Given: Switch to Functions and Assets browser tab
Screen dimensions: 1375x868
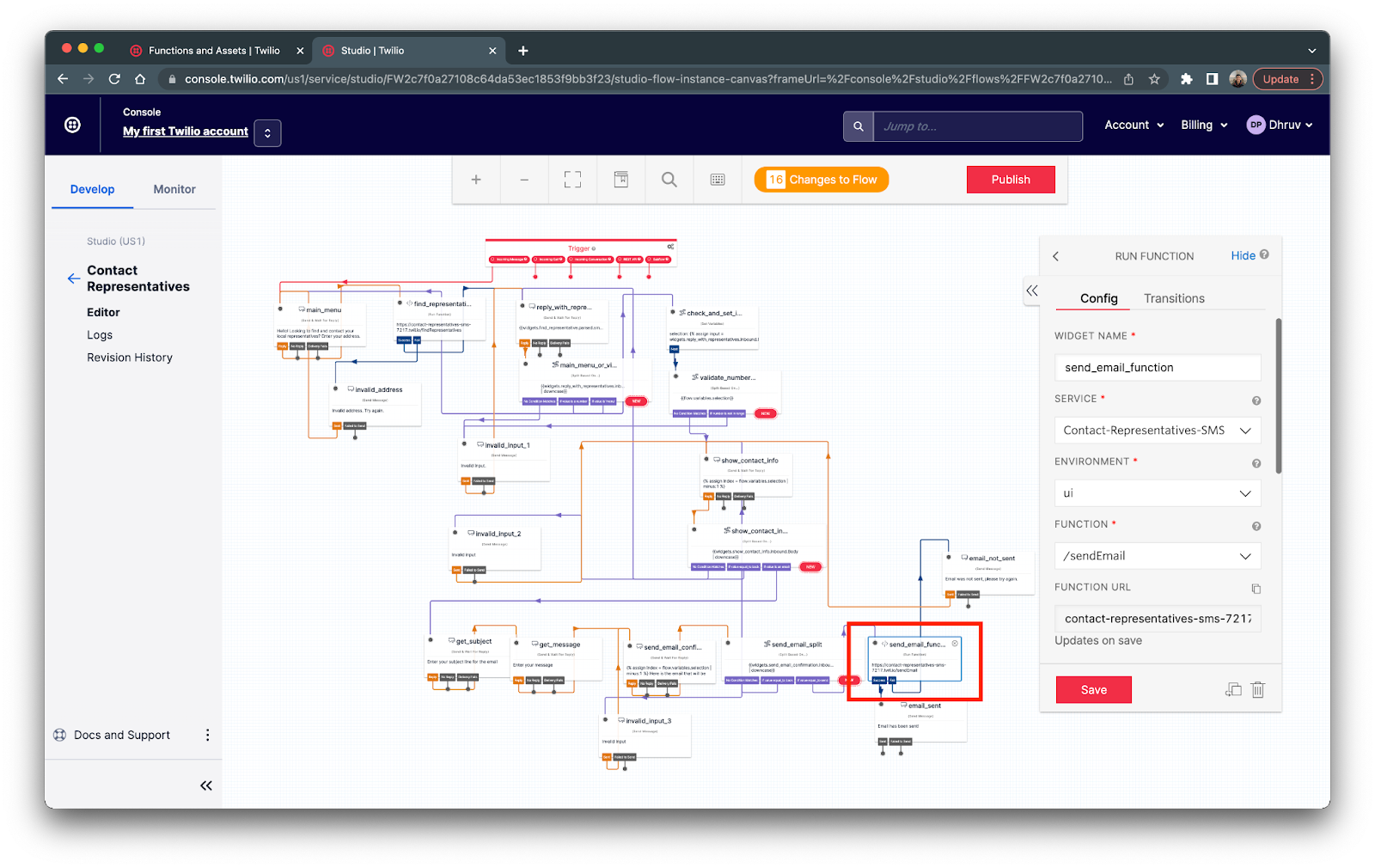Looking at the screenshot, I should [x=214, y=51].
